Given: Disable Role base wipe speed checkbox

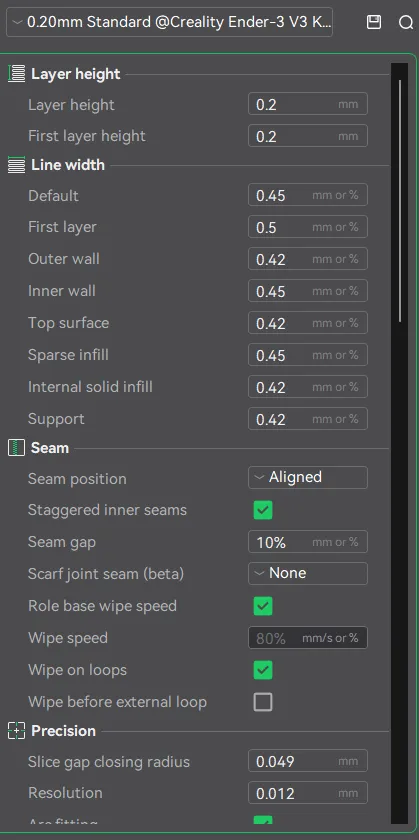Looking at the screenshot, I should click(263, 606).
